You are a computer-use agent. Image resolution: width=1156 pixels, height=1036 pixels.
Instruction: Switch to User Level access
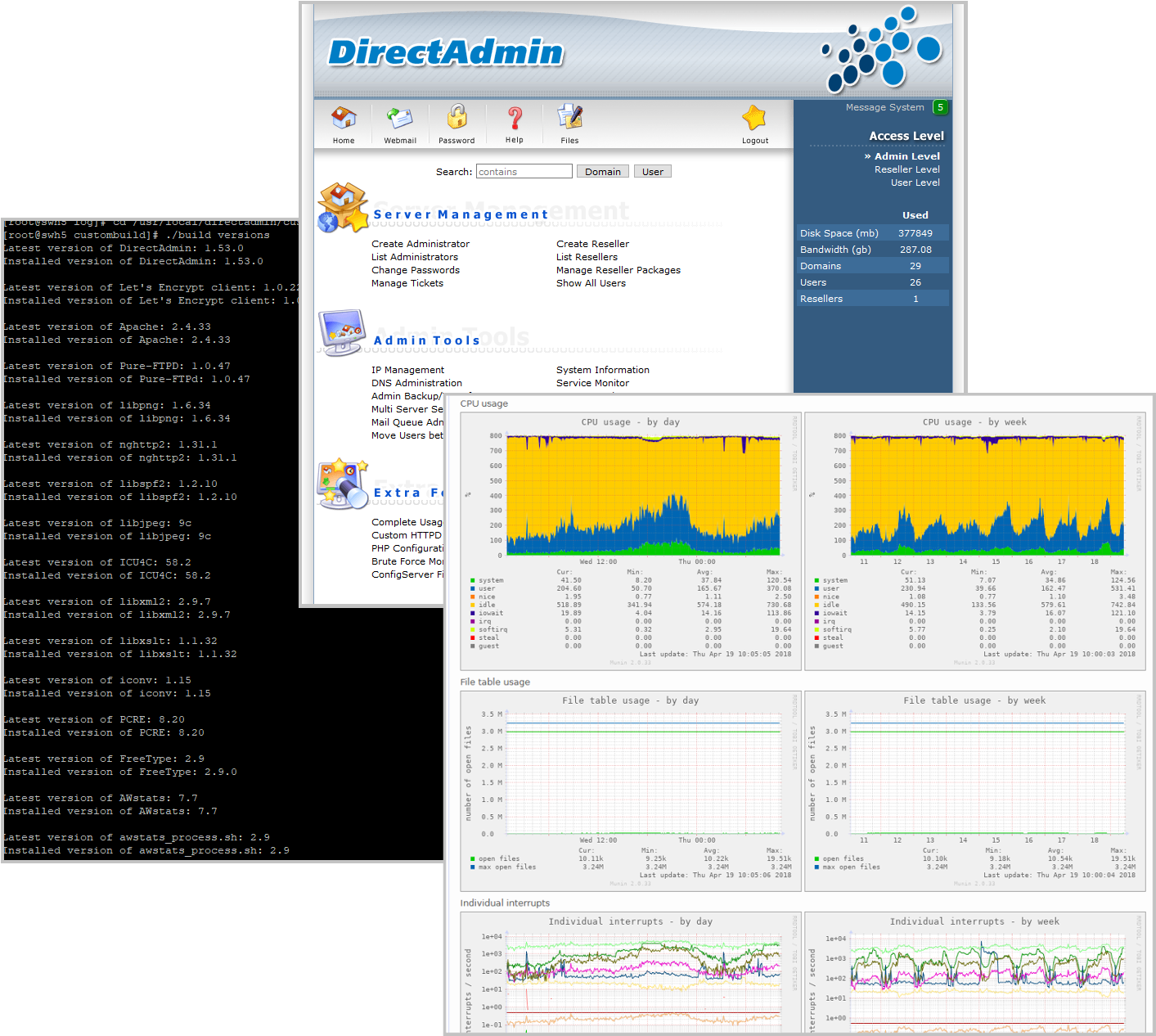(x=915, y=182)
